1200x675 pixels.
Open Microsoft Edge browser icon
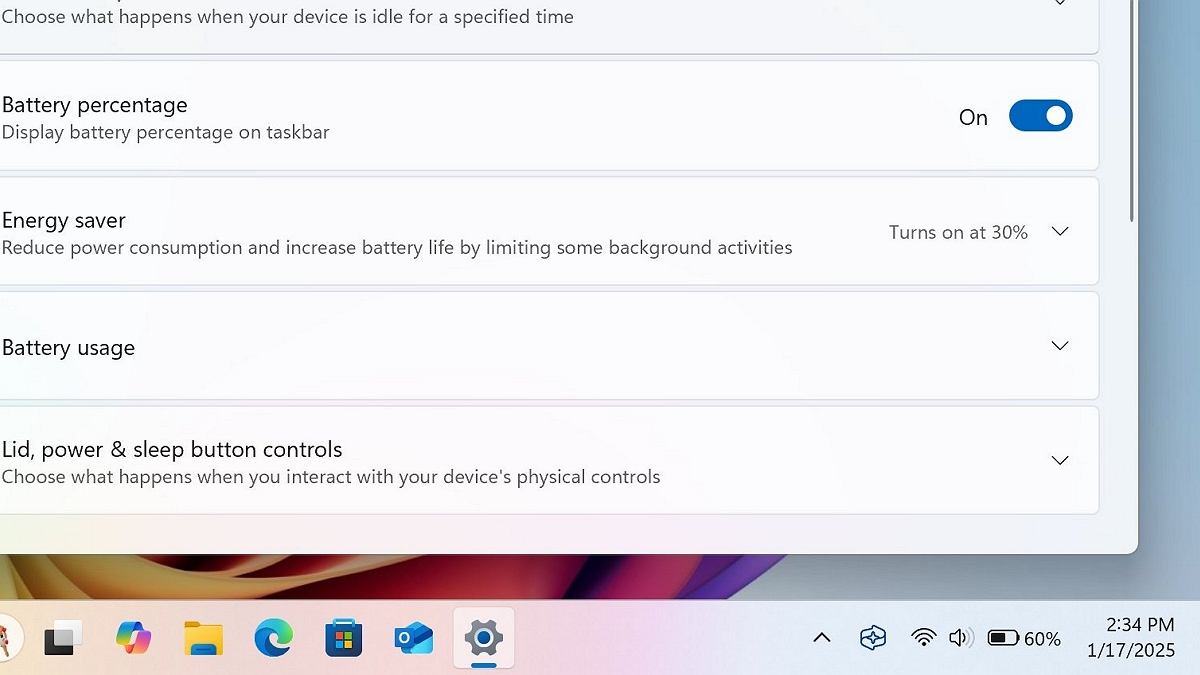tap(273, 638)
